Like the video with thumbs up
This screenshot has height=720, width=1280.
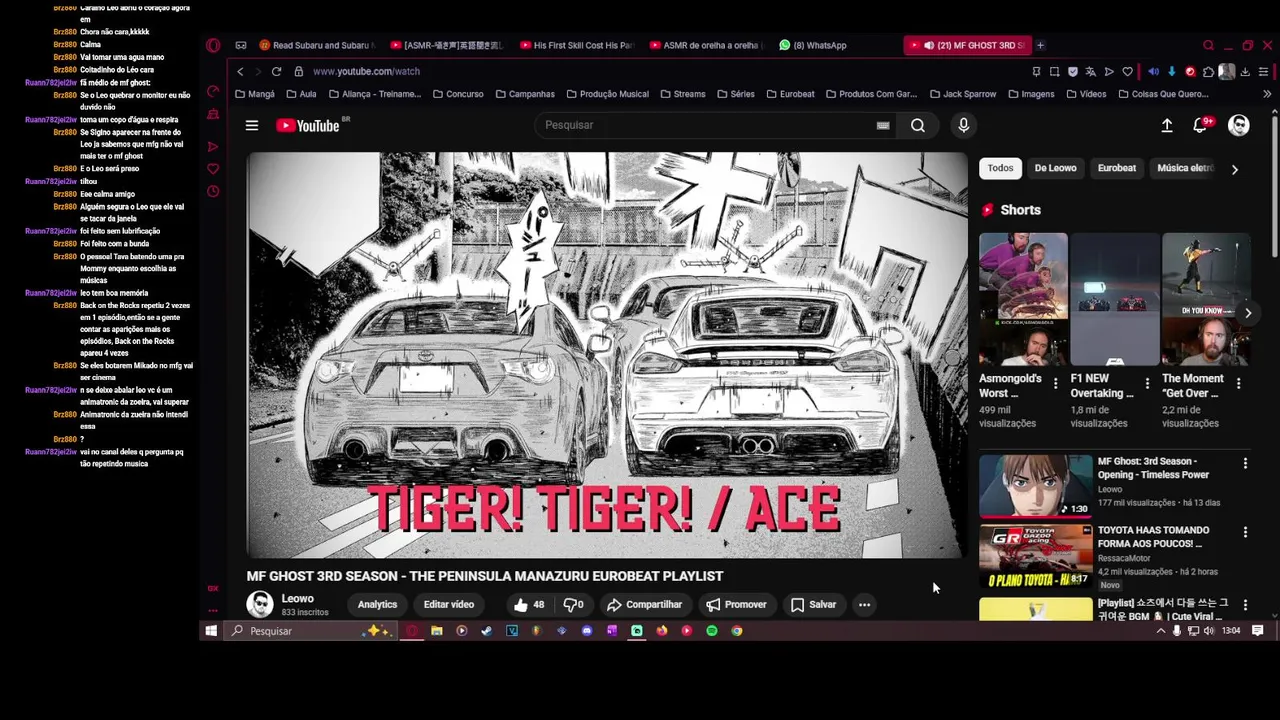pyautogui.click(x=529, y=604)
